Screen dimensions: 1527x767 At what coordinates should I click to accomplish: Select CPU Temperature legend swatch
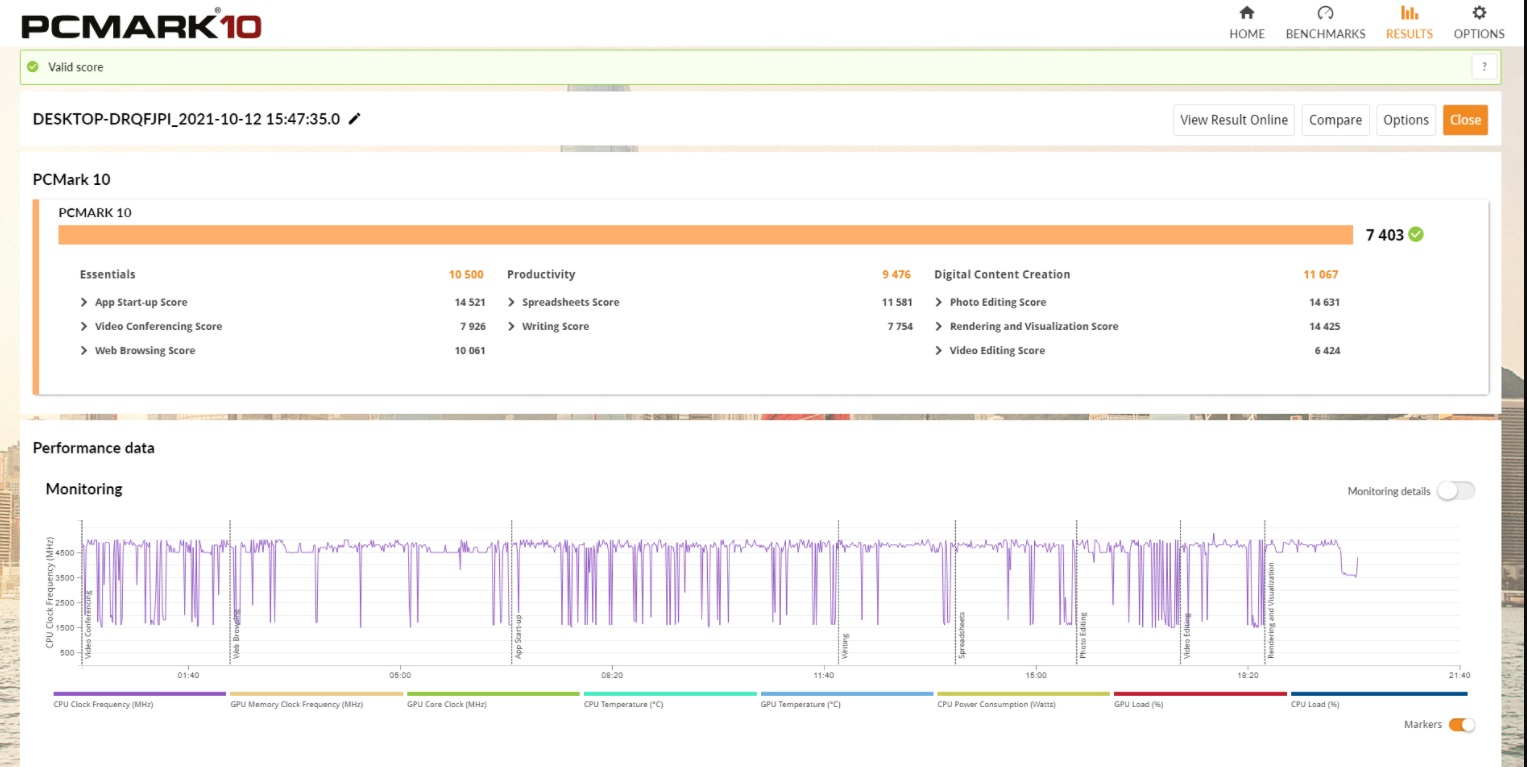[670, 694]
